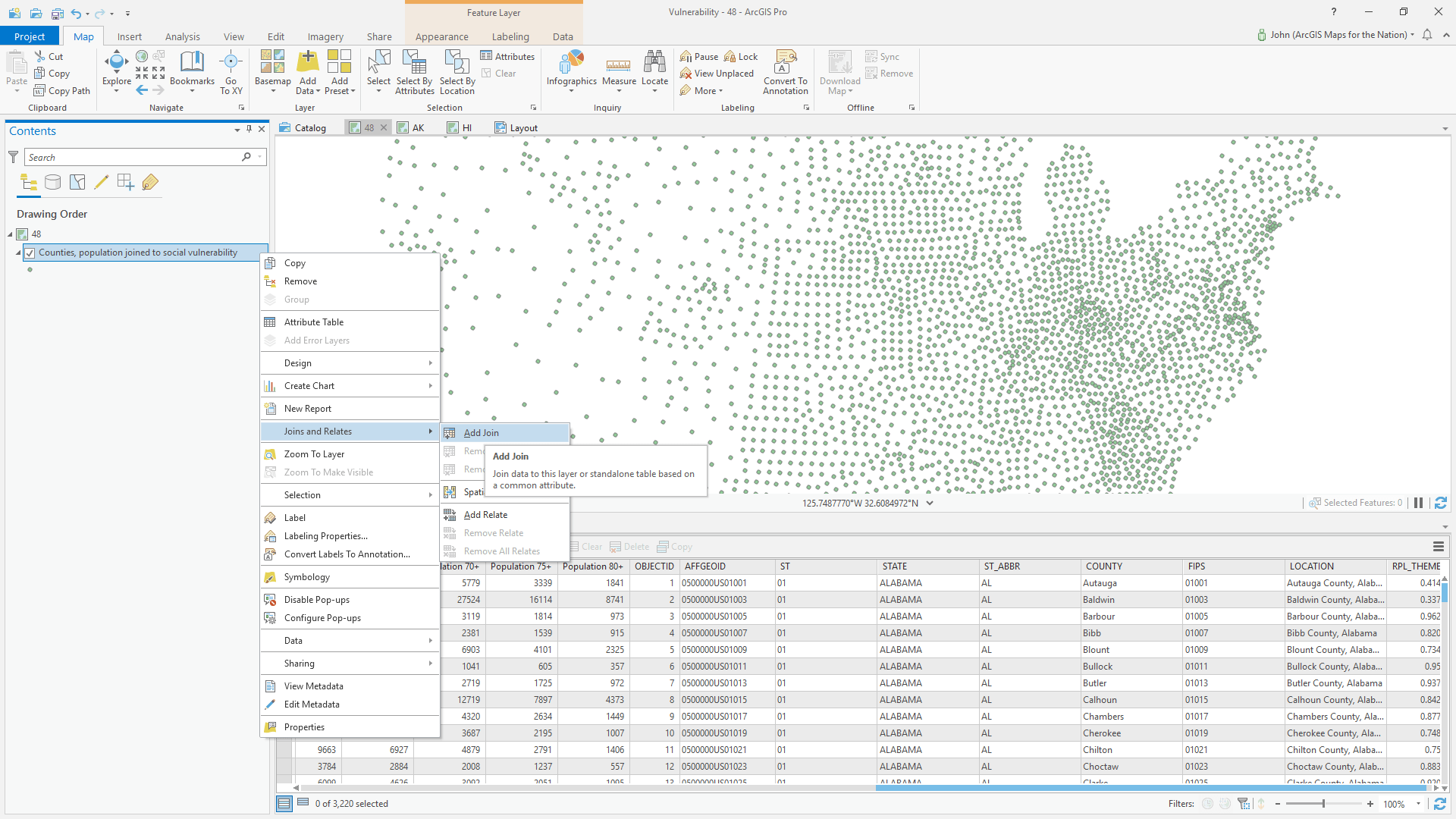Image resolution: width=1456 pixels, height=819 pixels.
Task: Switch to List By Data Source view
Action: coord(52,182)
